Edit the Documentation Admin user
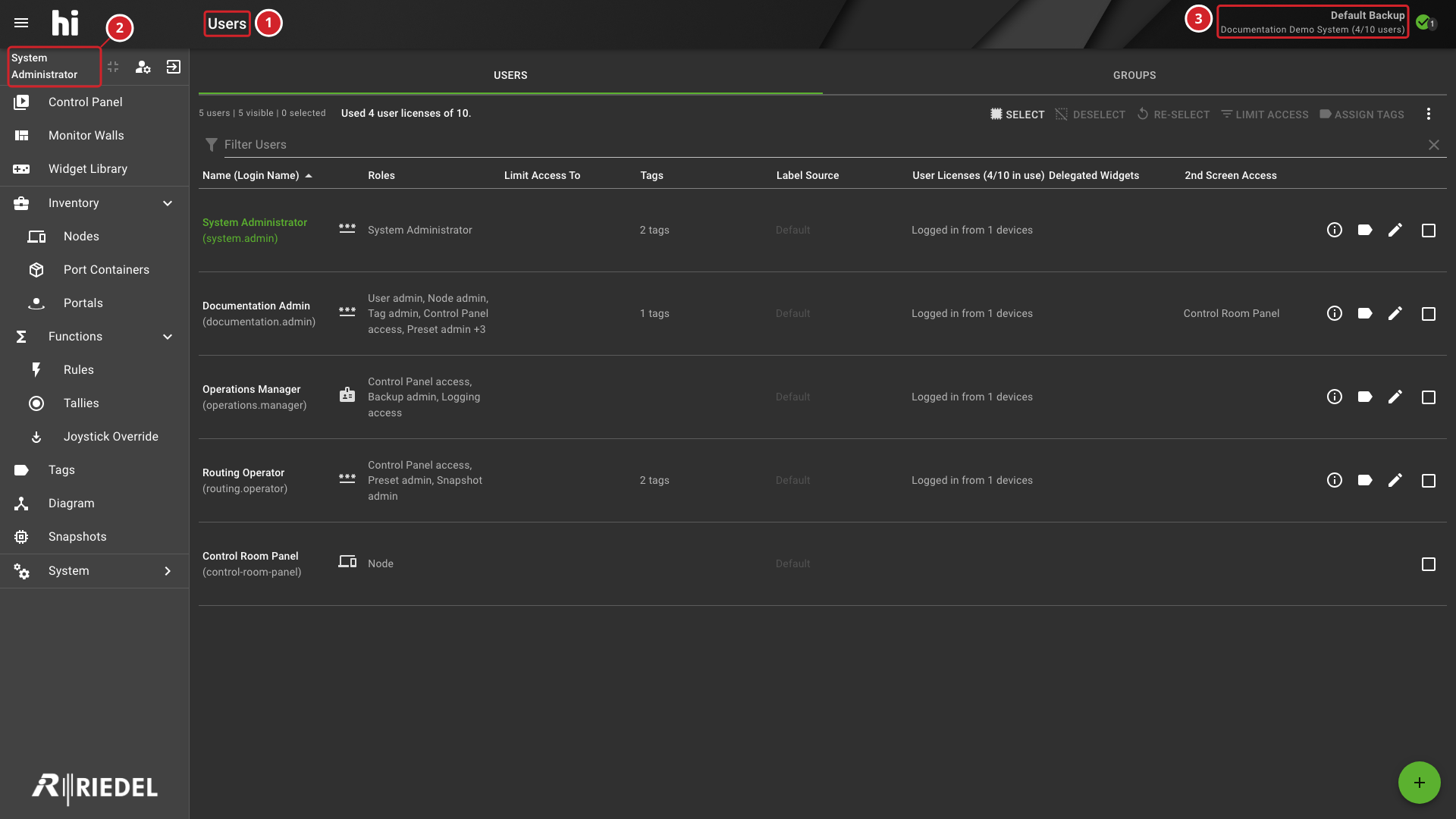Image resolution: width=1456 pixels, height=819 pixels. 1395,313
